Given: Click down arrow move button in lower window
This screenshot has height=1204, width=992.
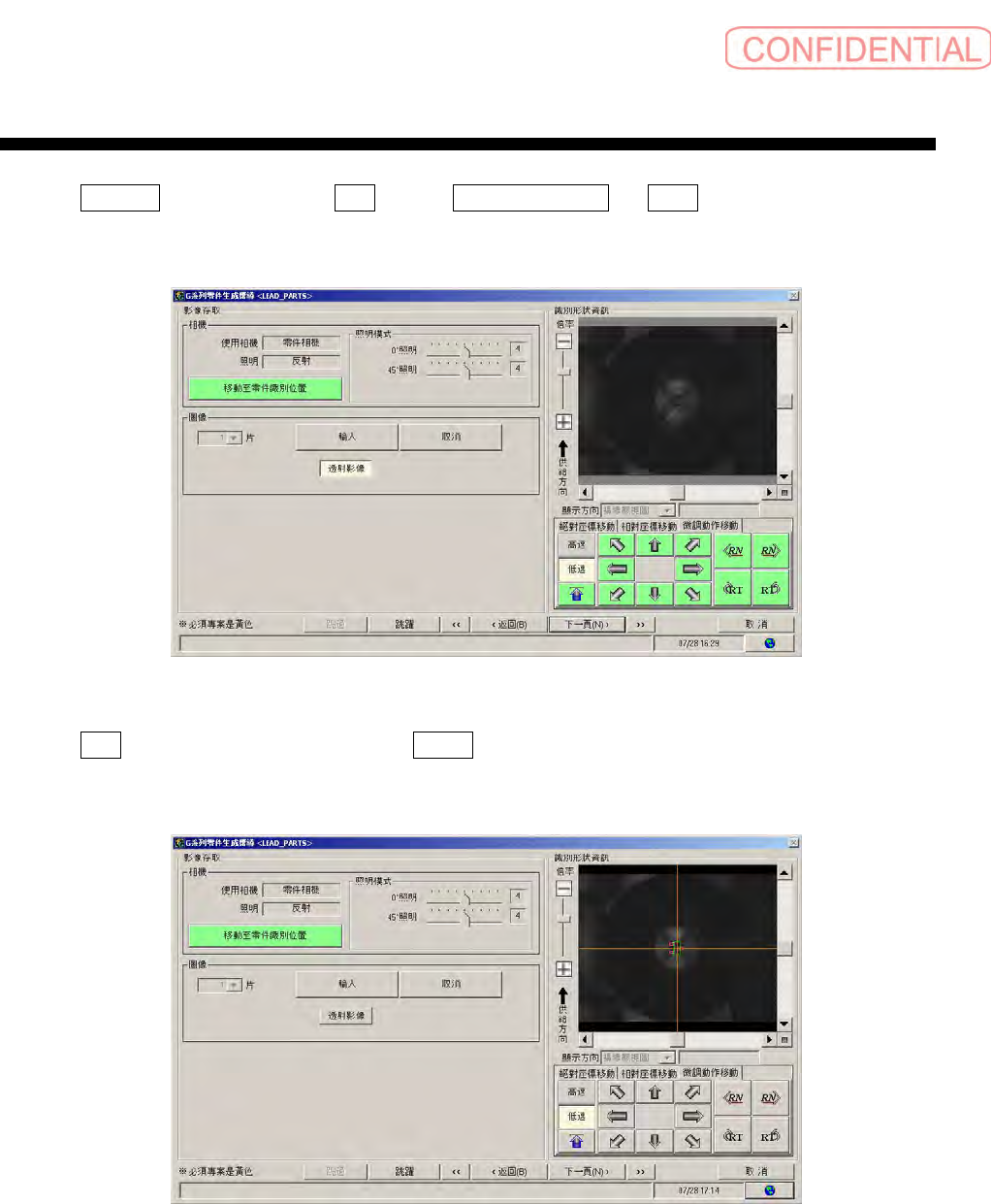Looking at the screenshot, I should [655, 1141].
